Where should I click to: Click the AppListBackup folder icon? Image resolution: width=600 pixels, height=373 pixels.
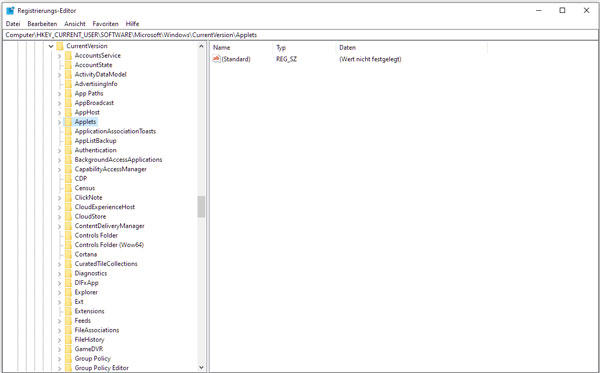point(68,141)
